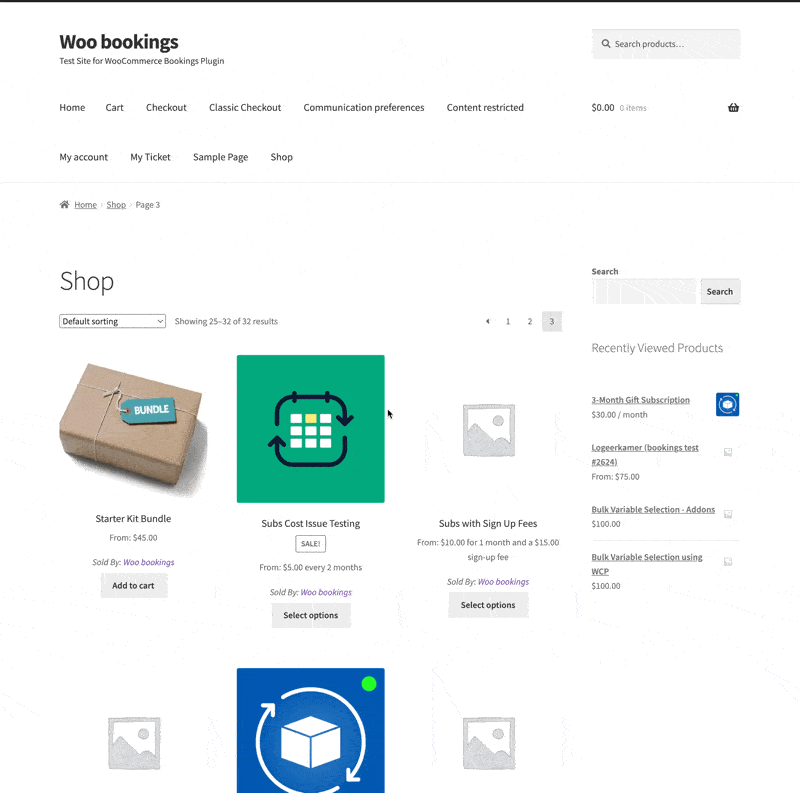Click Woo bookings vendor under Starter Kit Bundle

point(149,562)
